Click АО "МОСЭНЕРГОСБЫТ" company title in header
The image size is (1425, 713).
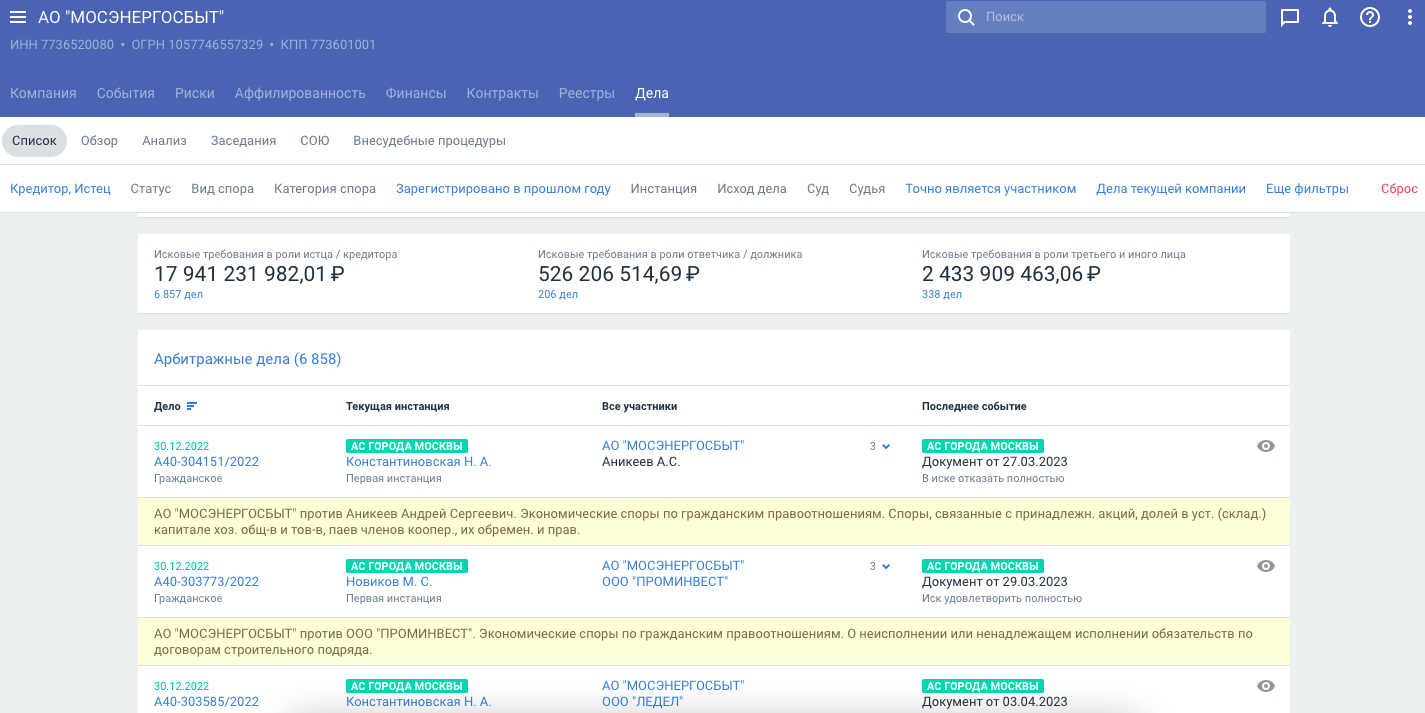click(131, 17)
